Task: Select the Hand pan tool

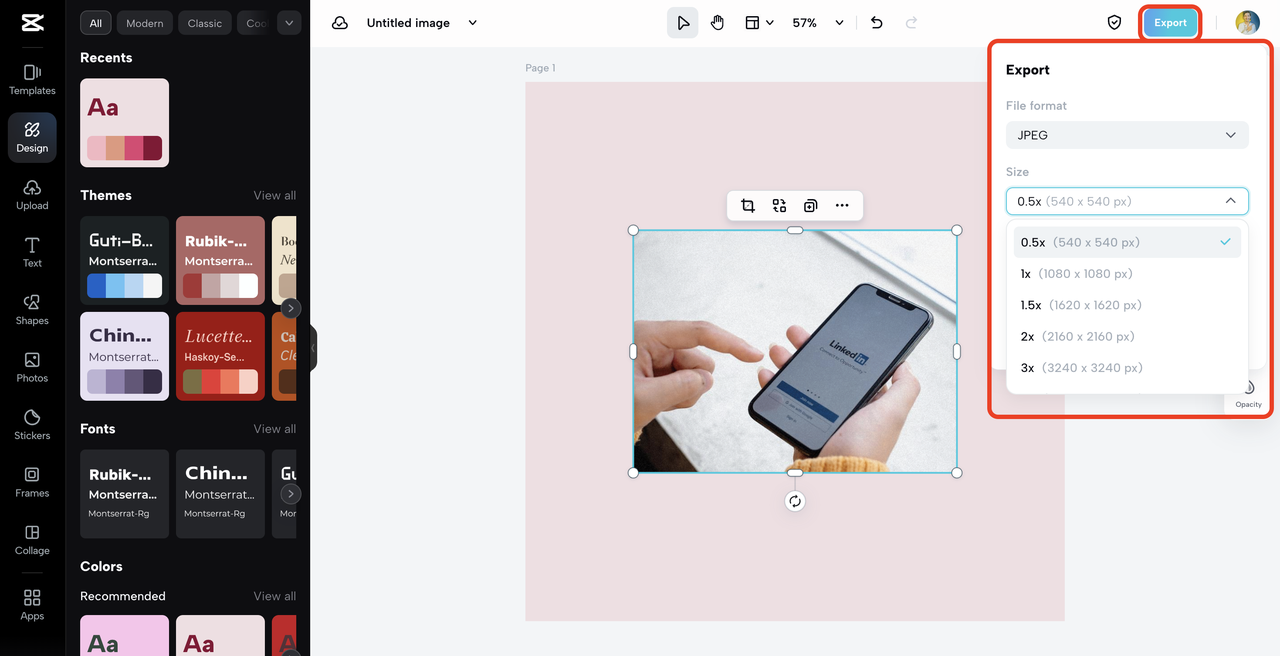Action: pyautogui.click(x=718, y=23)
